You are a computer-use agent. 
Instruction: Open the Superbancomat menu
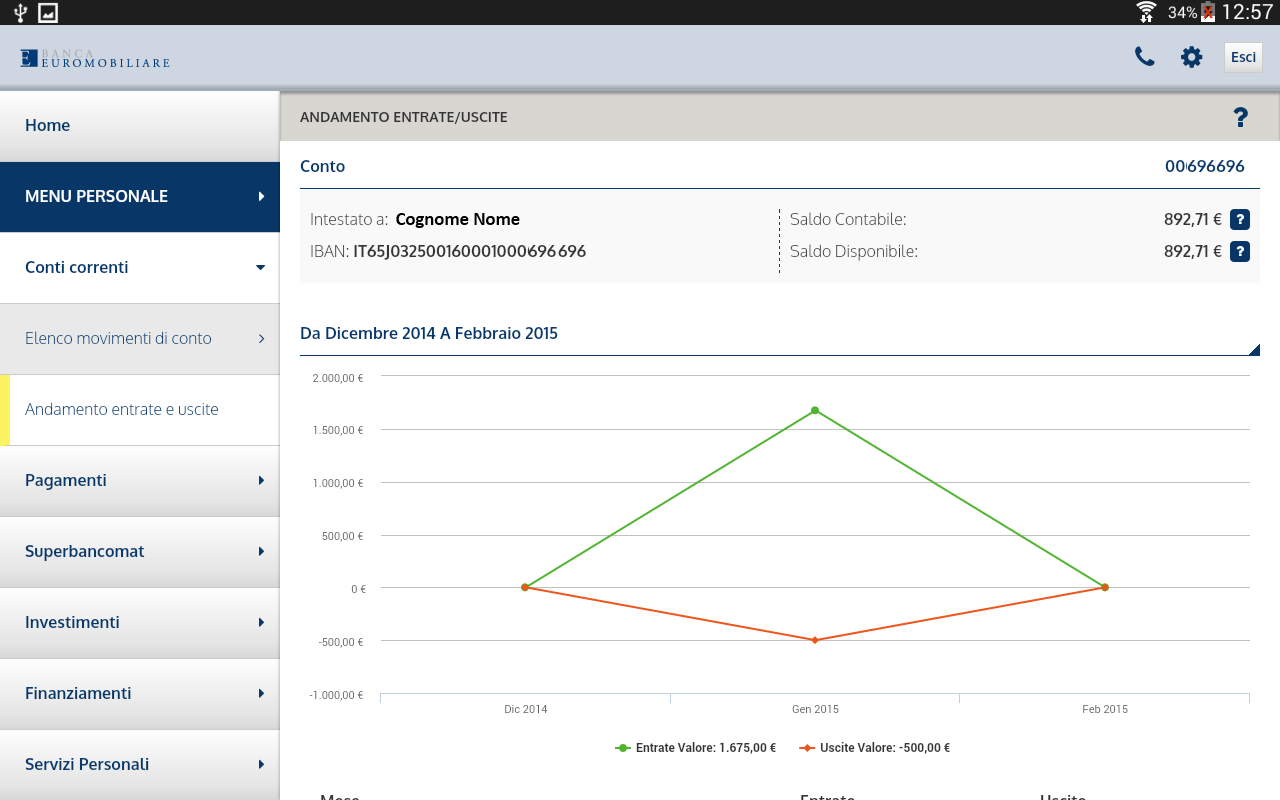pyautogui.click(x=140, y=552)
